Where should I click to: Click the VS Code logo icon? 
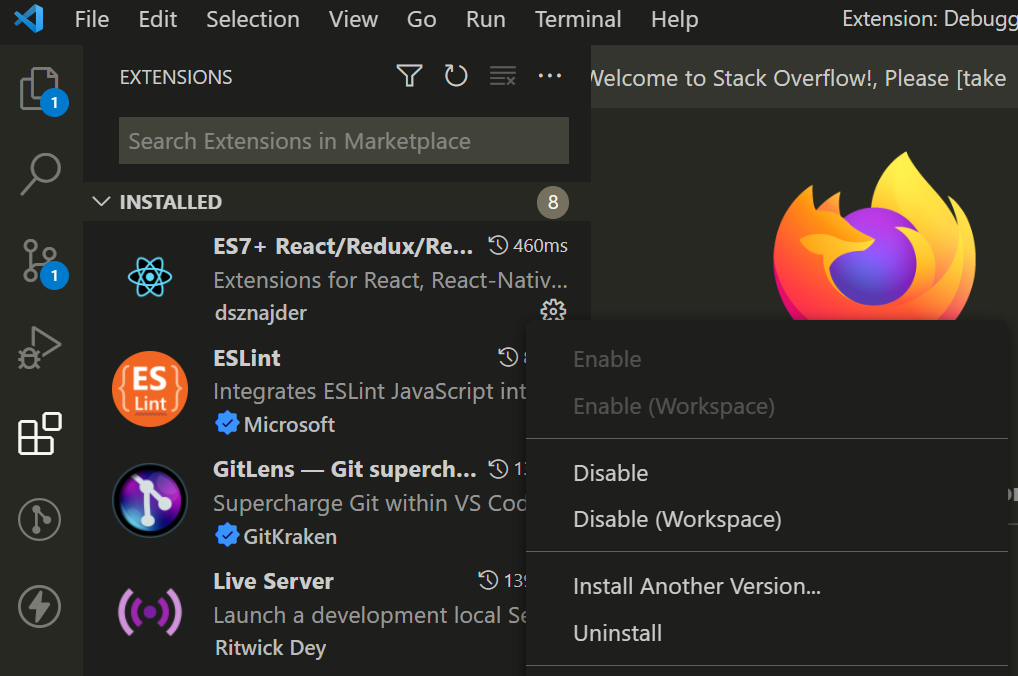coord(29,19)
